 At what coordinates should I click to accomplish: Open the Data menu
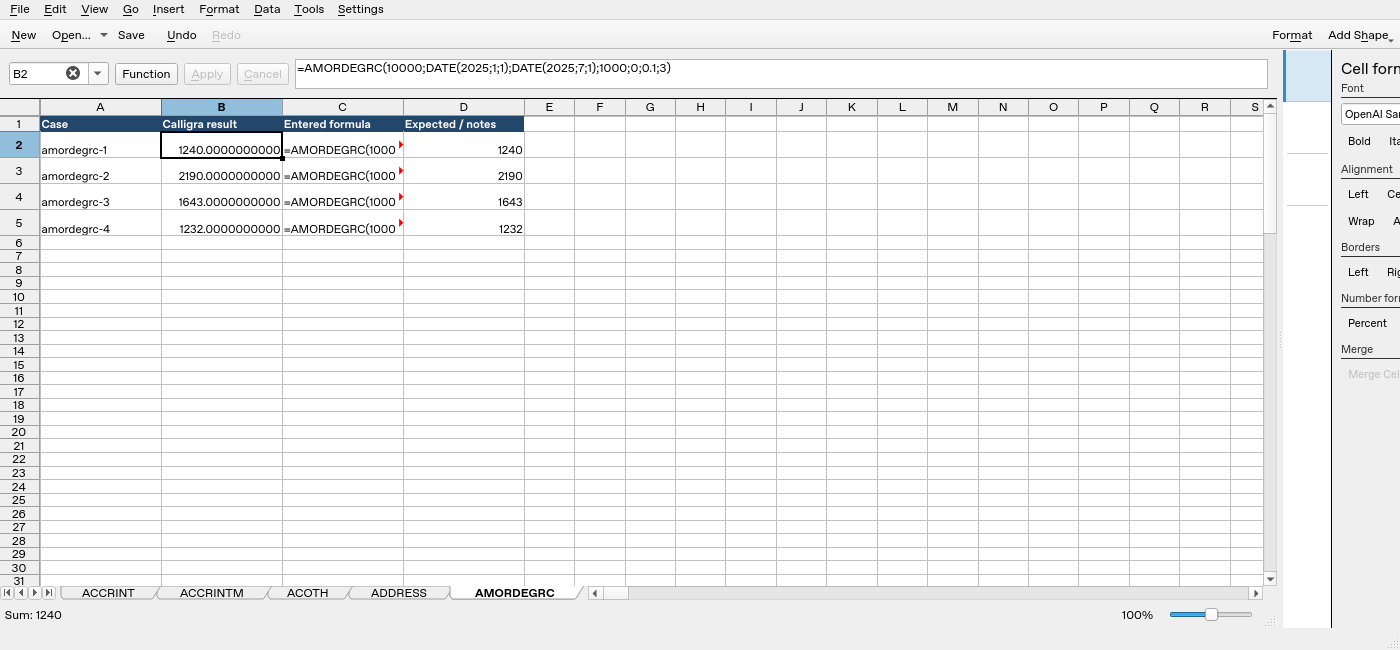click(x=267, y=9)
